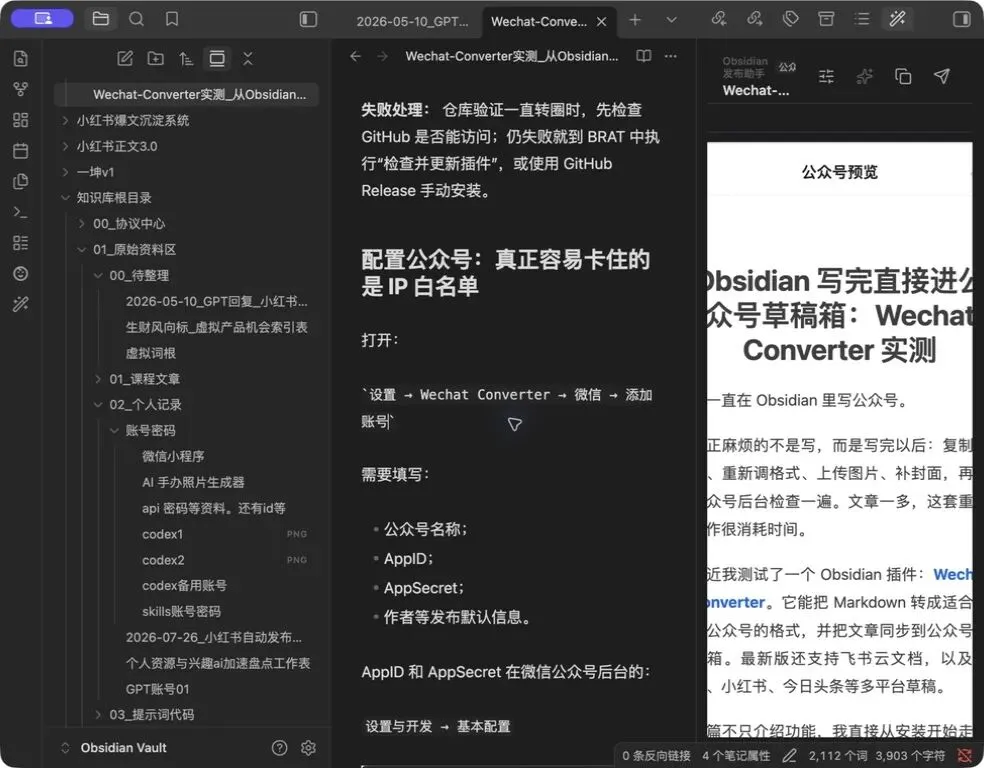This screenshot has width=984, height=768.
Task: Open help with question mark icon
Action: pos(279,747)
